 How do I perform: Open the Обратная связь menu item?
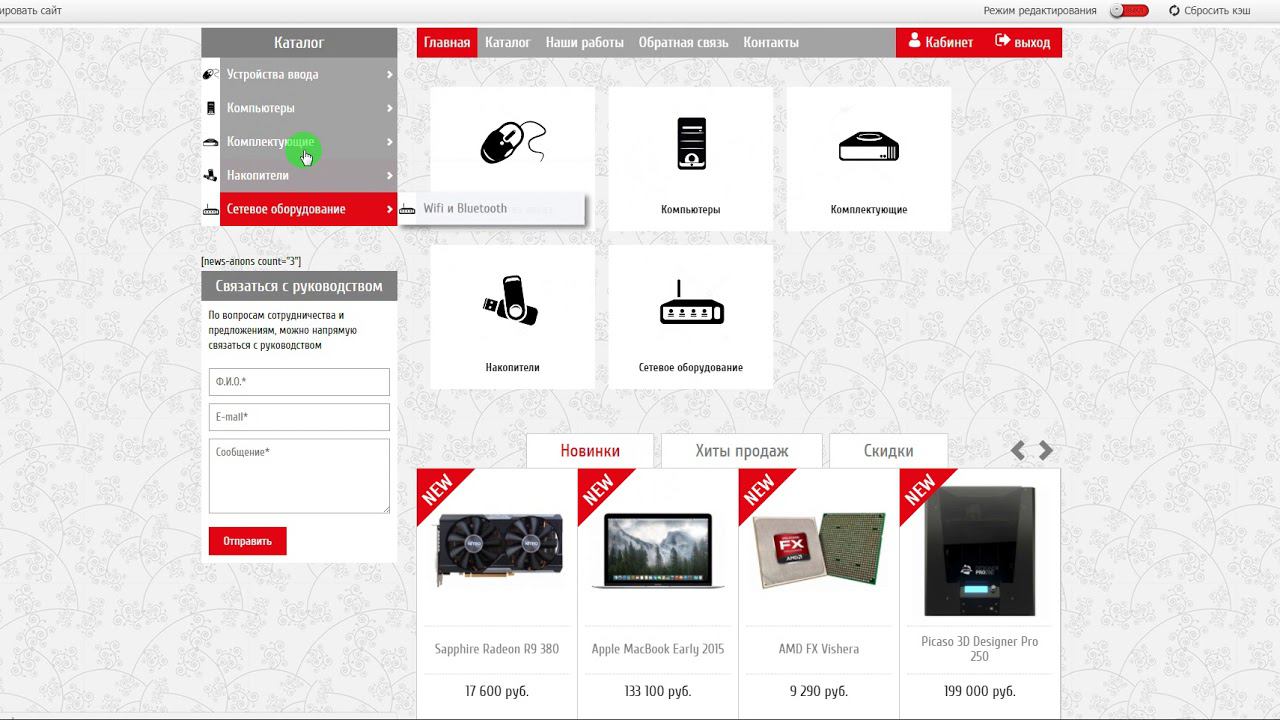(684, 42)
